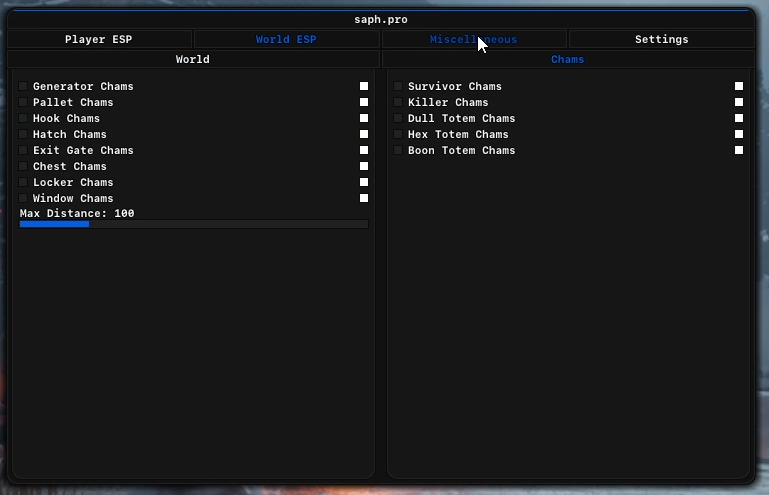Click the Generator Chams label
Viewport: 769px width, 495px height.
[x=83, y=86]
